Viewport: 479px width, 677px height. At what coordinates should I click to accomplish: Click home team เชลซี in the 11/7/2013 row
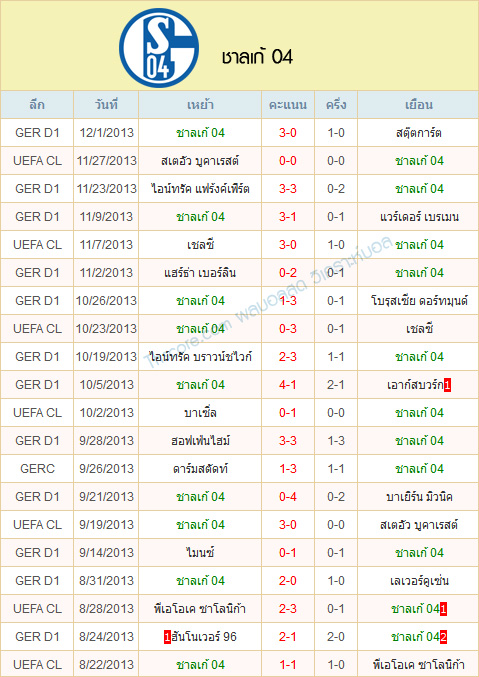pos(200,245)
